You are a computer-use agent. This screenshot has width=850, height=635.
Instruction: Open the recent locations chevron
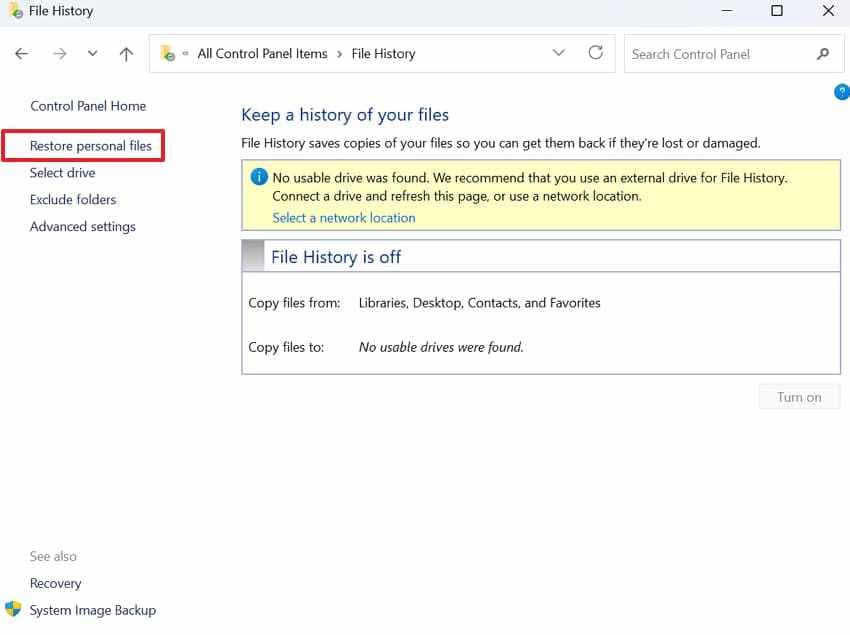tap(93, 53)
